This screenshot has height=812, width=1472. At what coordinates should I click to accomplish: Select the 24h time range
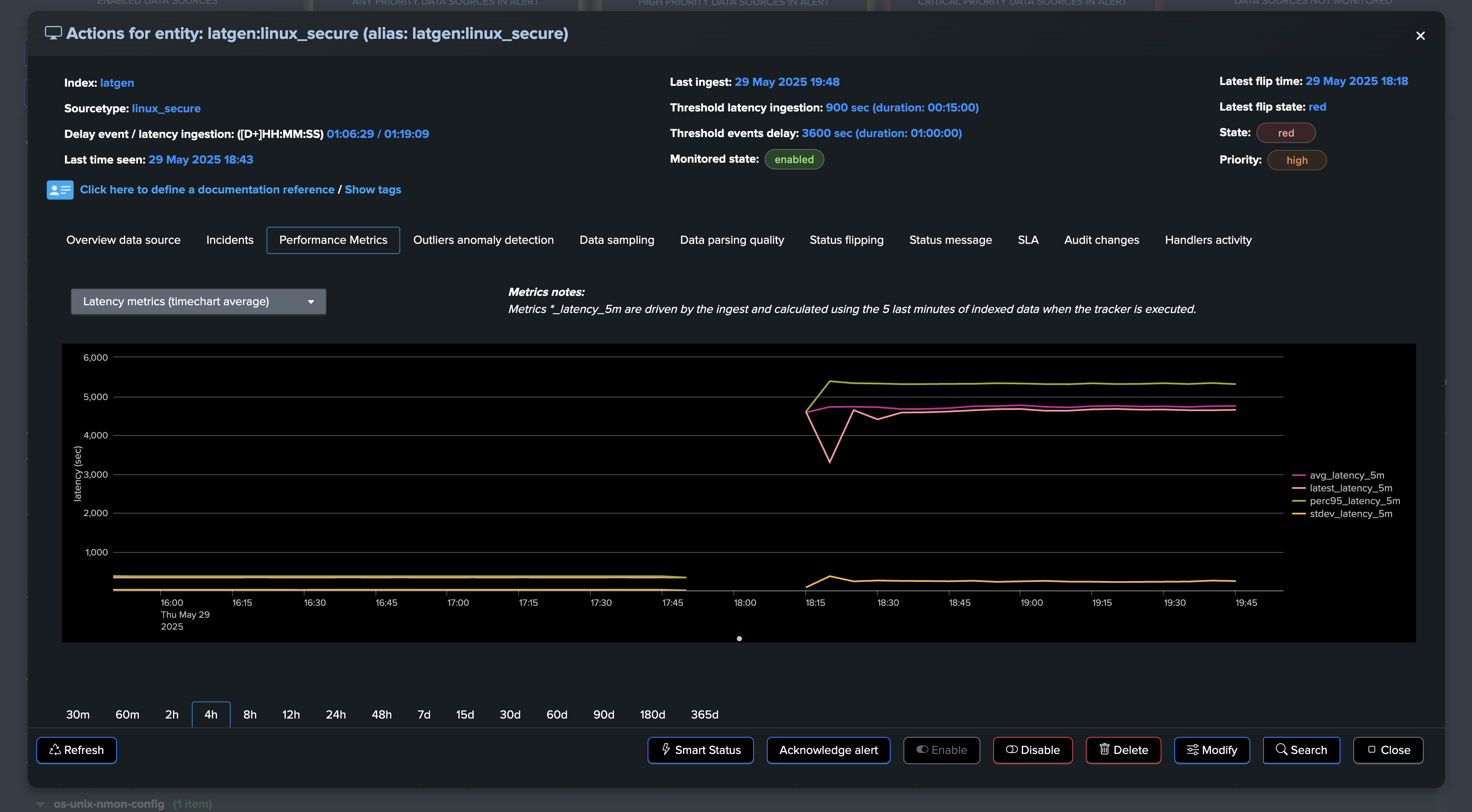click(335, 714)
